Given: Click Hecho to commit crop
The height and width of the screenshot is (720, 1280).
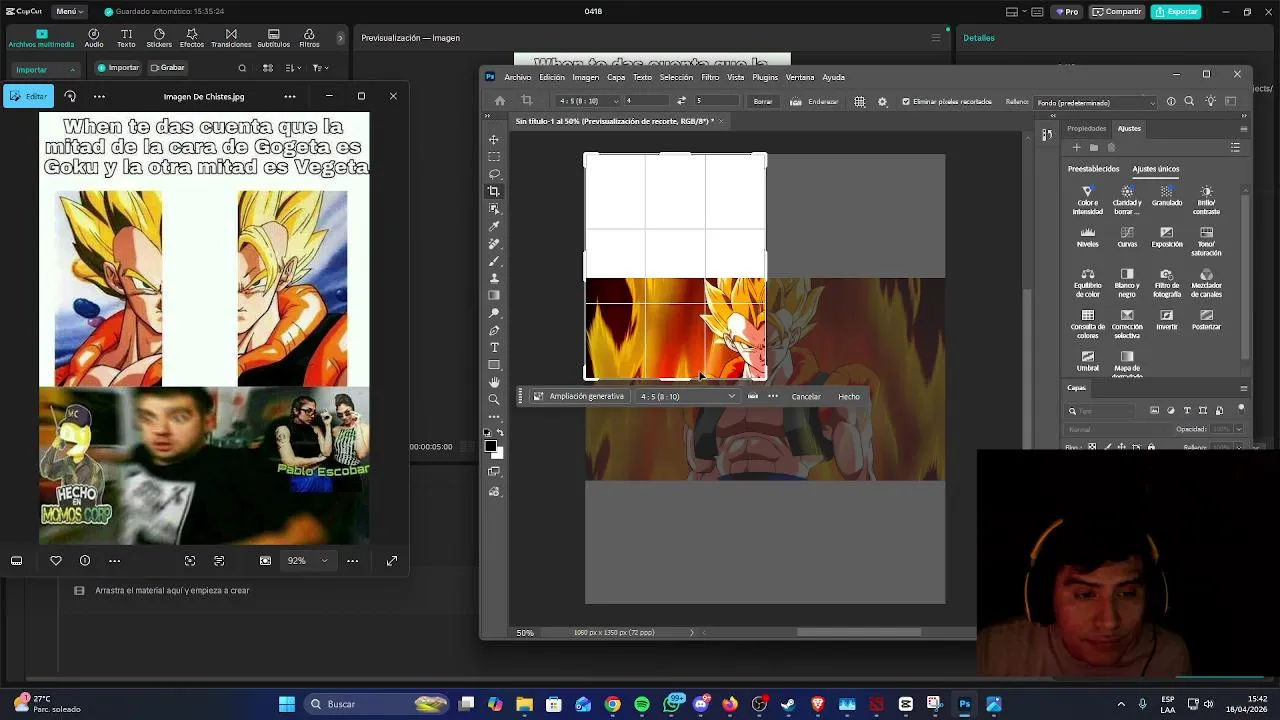Looking at the screenshot, I should 849,397.
